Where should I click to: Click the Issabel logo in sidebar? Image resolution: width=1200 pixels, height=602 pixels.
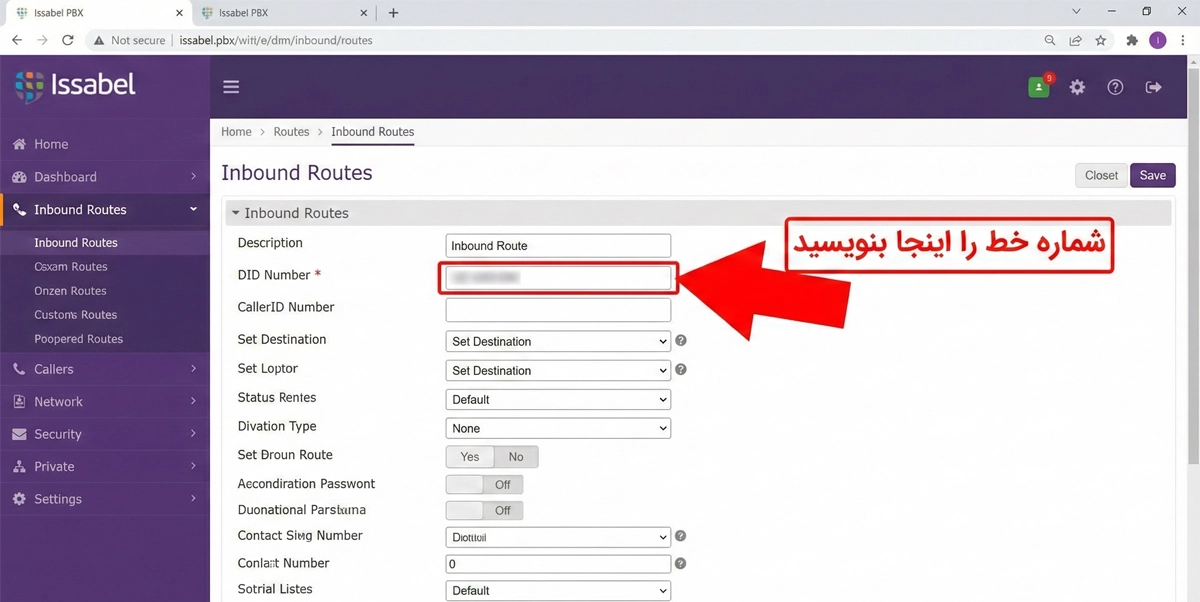click(x=75, y=86)
